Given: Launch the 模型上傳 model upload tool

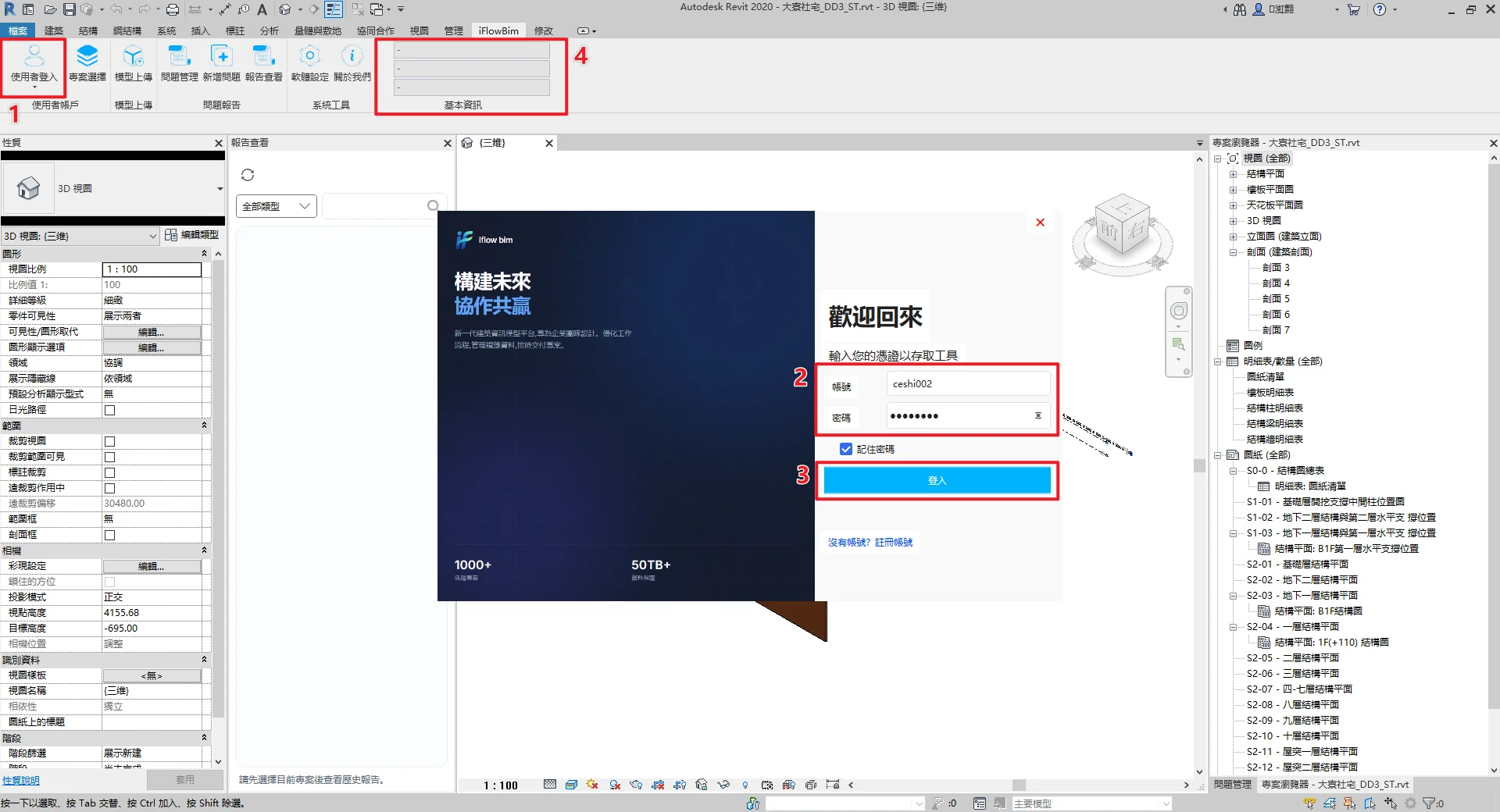Looking at the screenshot, I should (134, 64).
